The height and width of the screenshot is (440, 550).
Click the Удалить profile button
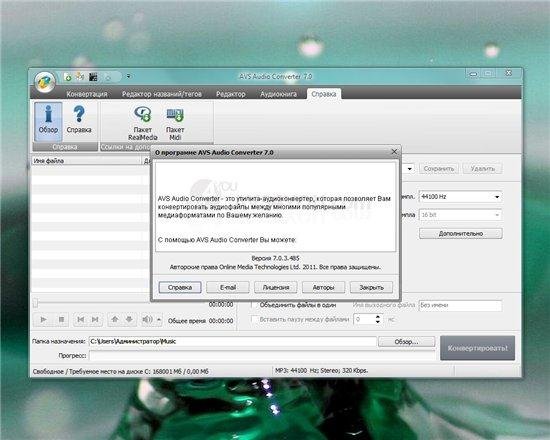pos(483,169)
